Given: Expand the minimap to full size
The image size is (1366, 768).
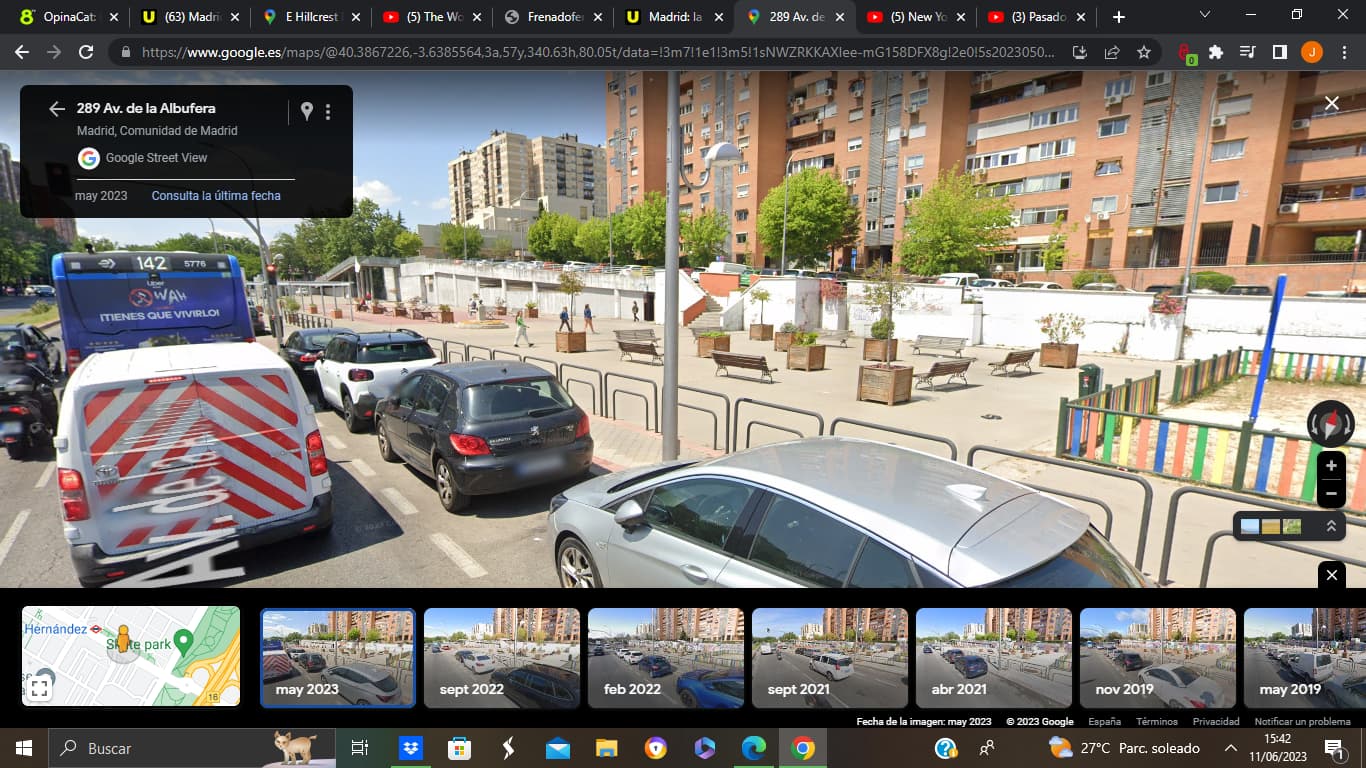Looking at the screenshot, I should pyautogui.click(x=39, y=687).
